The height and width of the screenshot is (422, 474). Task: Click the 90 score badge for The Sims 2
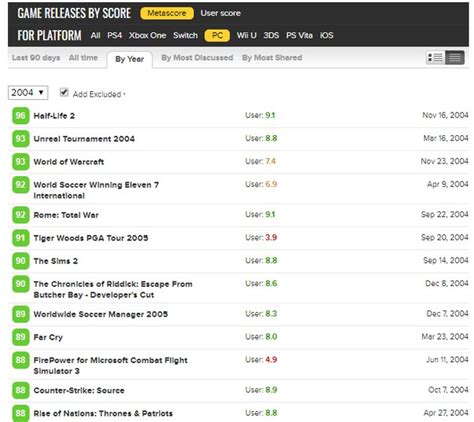(x=20, y=261)
